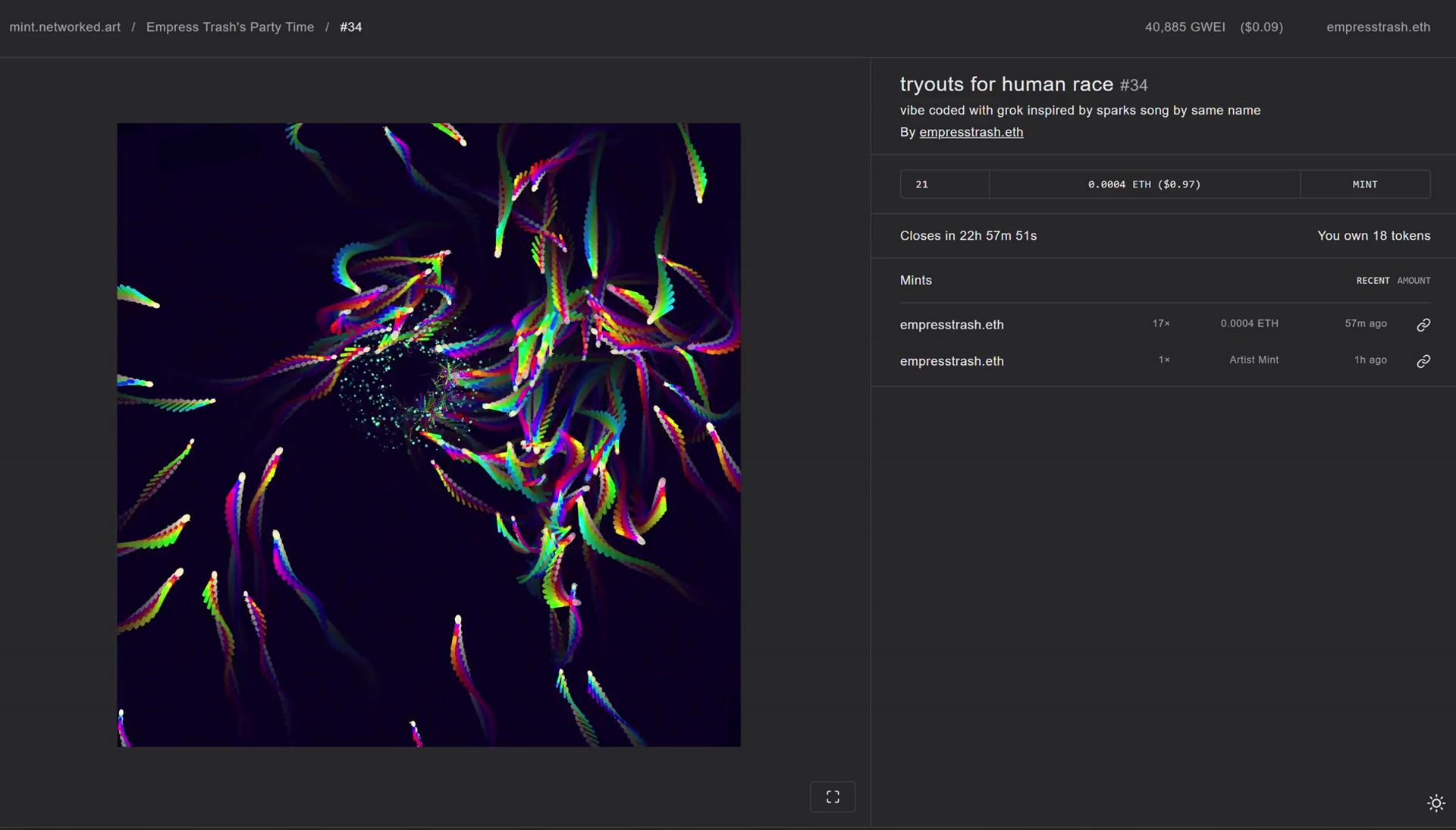Open the link icon for the Artist Mint
Viewport: 1456px width, 830px height.
point(1423,361)
